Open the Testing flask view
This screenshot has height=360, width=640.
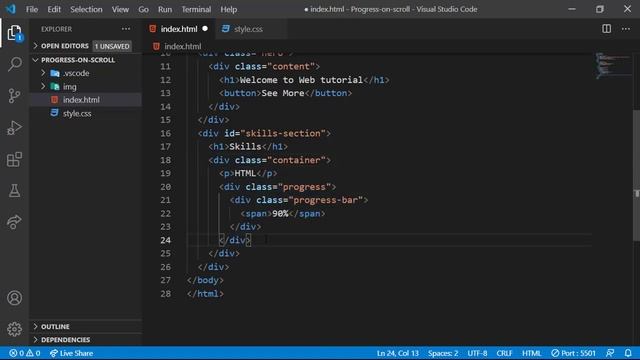[x=14, y=191]
